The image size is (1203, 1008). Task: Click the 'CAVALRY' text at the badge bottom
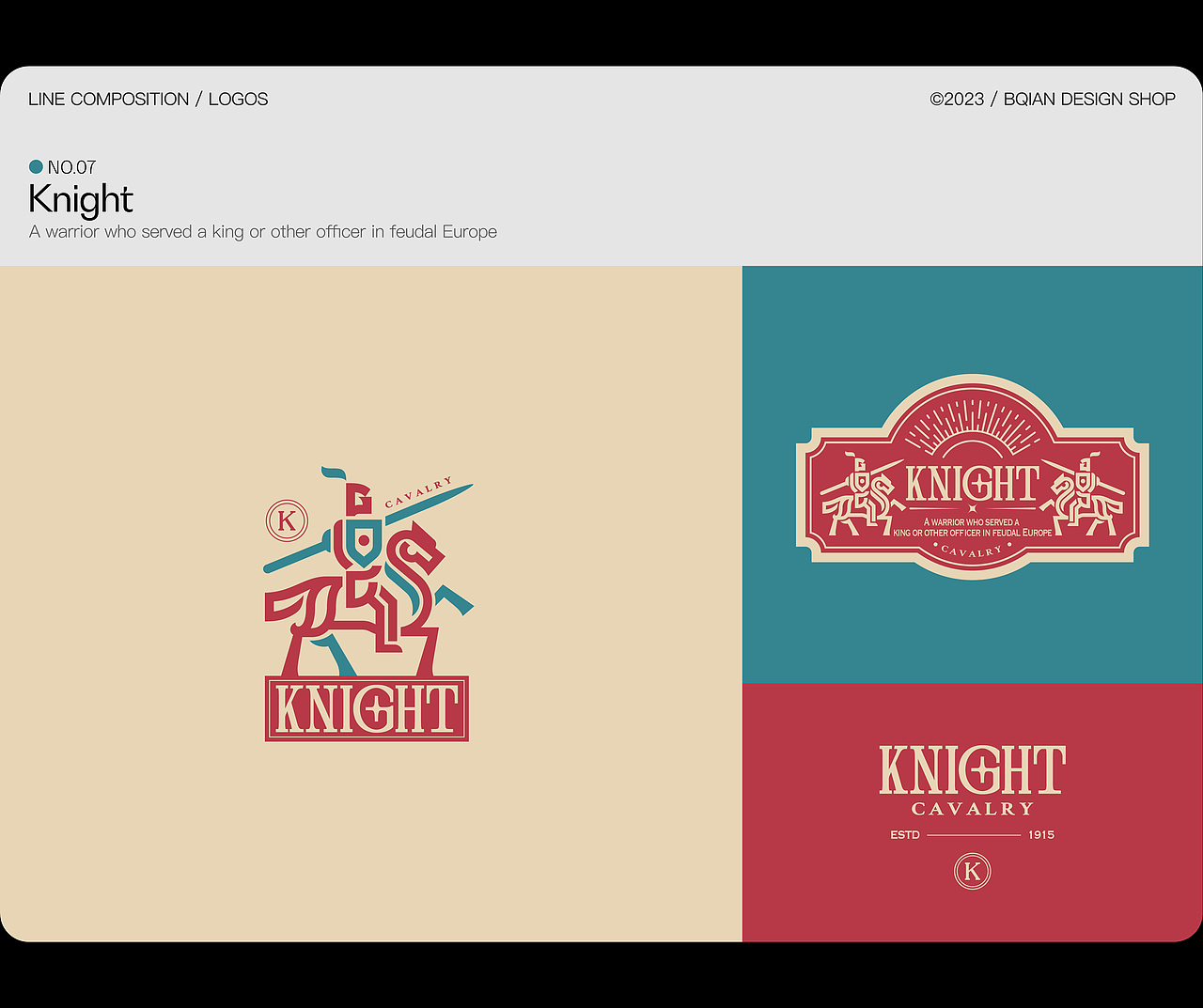coord(972,552)
